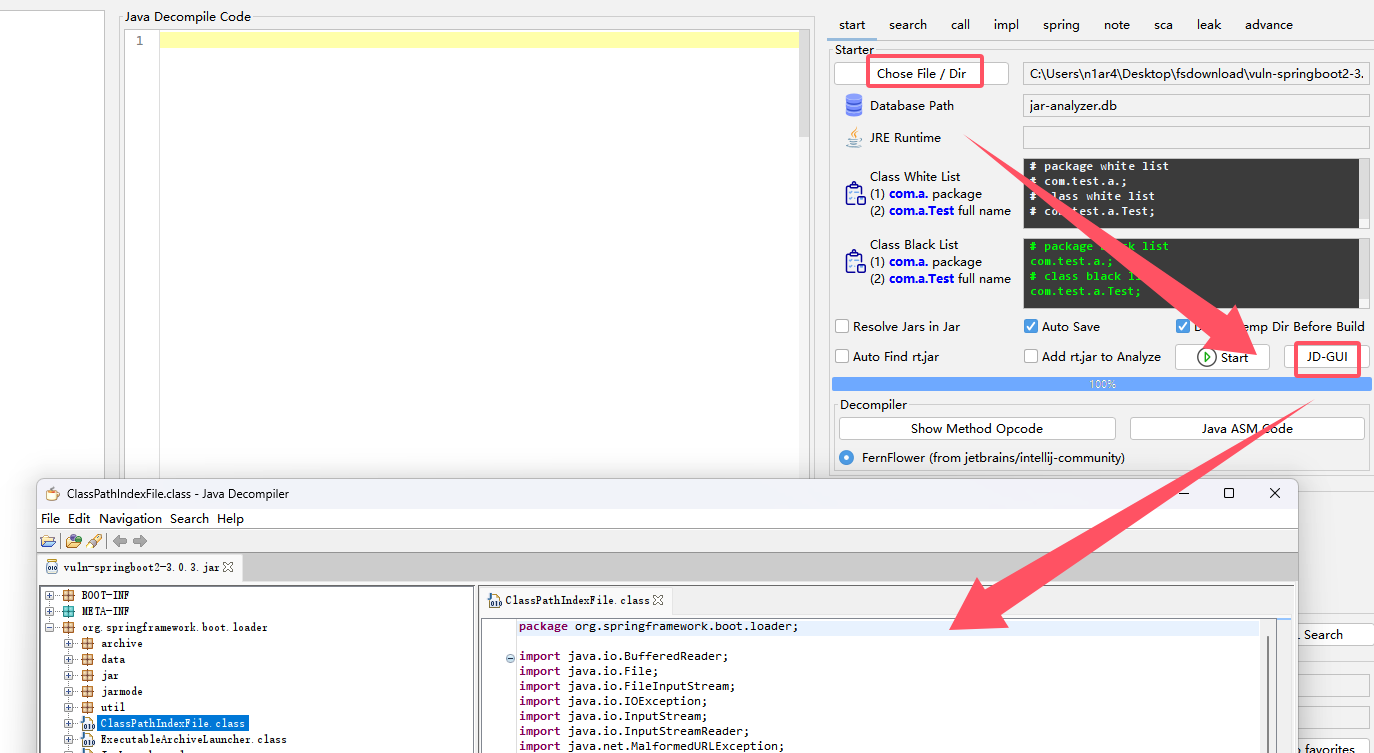Click the Open Type icon in toolbar
1374x753 pixels.
(x=73, y=542)
